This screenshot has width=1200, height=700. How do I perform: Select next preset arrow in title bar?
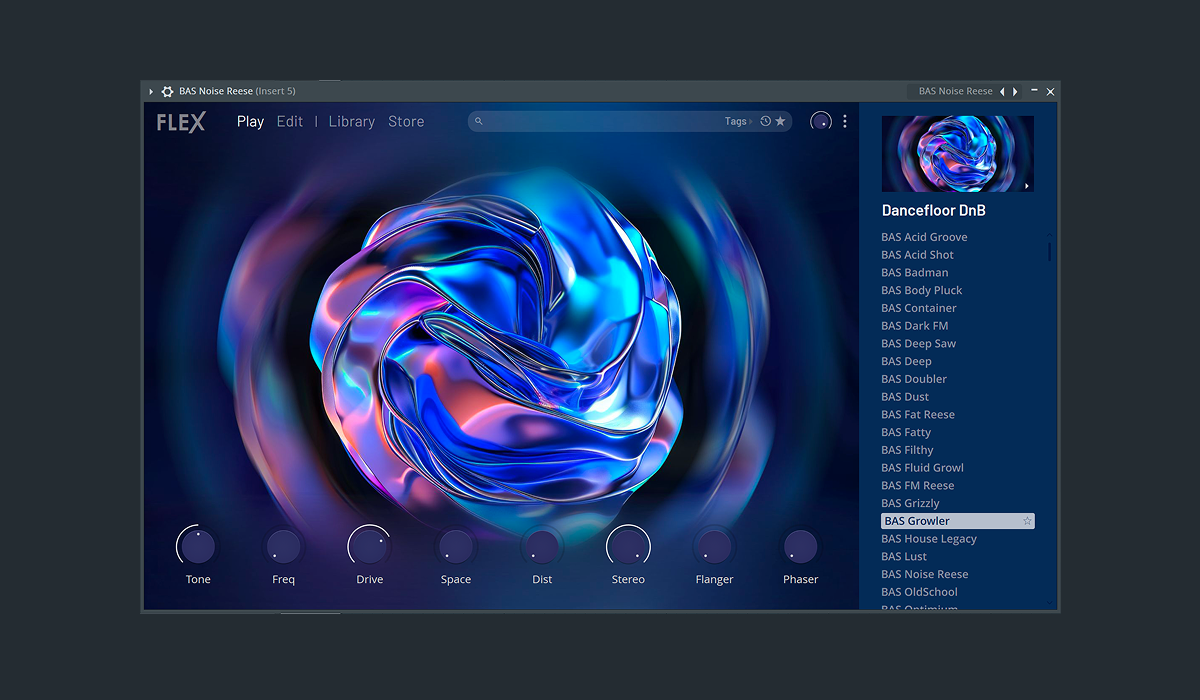click(1015, 91)
